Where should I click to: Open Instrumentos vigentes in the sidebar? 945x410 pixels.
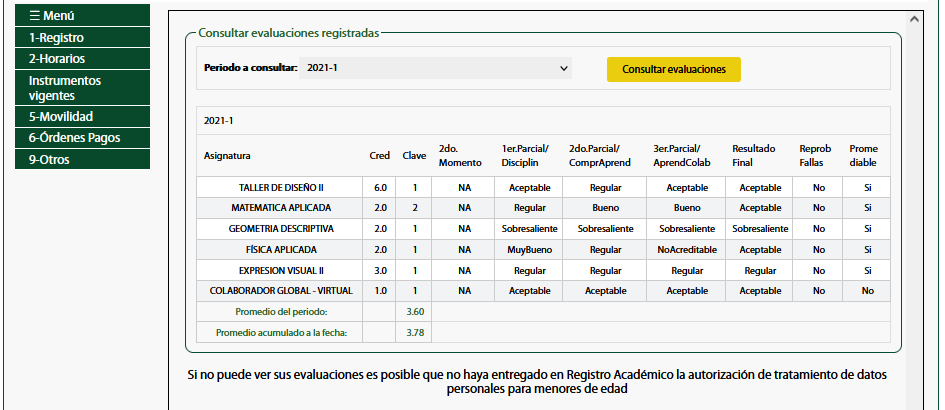pos(82,88)
